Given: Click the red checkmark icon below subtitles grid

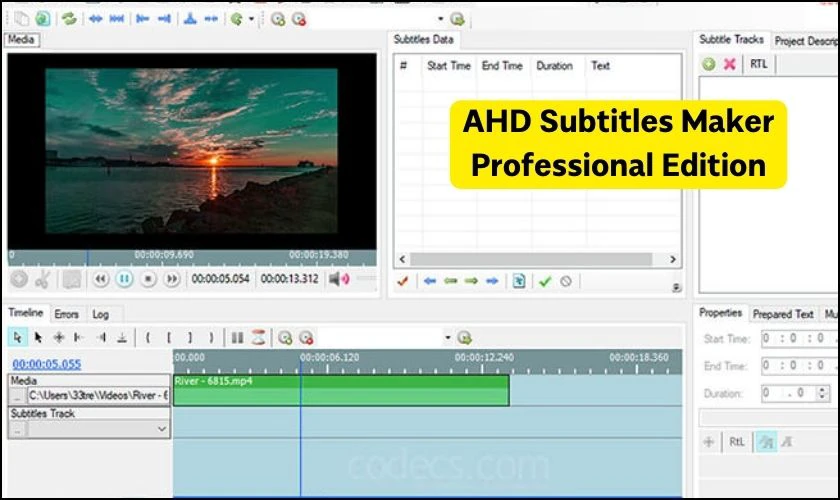Looking at the screenshot, I should click(403, 281).
